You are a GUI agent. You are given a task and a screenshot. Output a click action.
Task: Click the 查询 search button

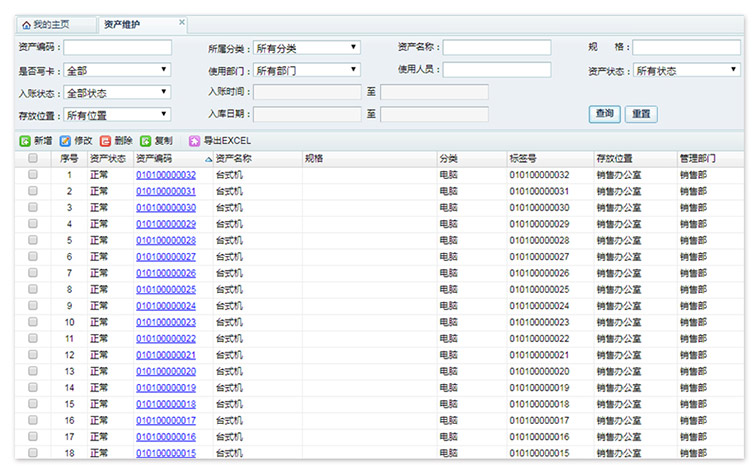tap(604, 114)
